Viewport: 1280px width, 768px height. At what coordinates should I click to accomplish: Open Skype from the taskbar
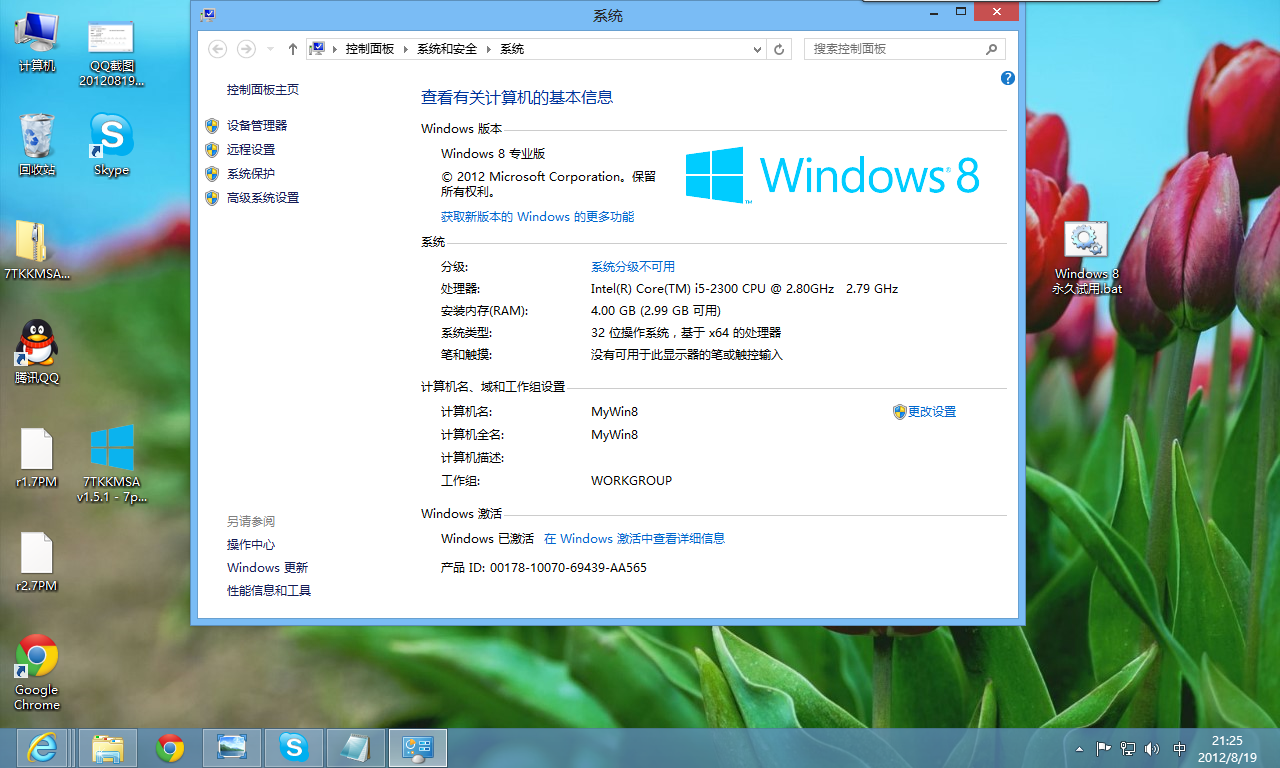point(293,747)
